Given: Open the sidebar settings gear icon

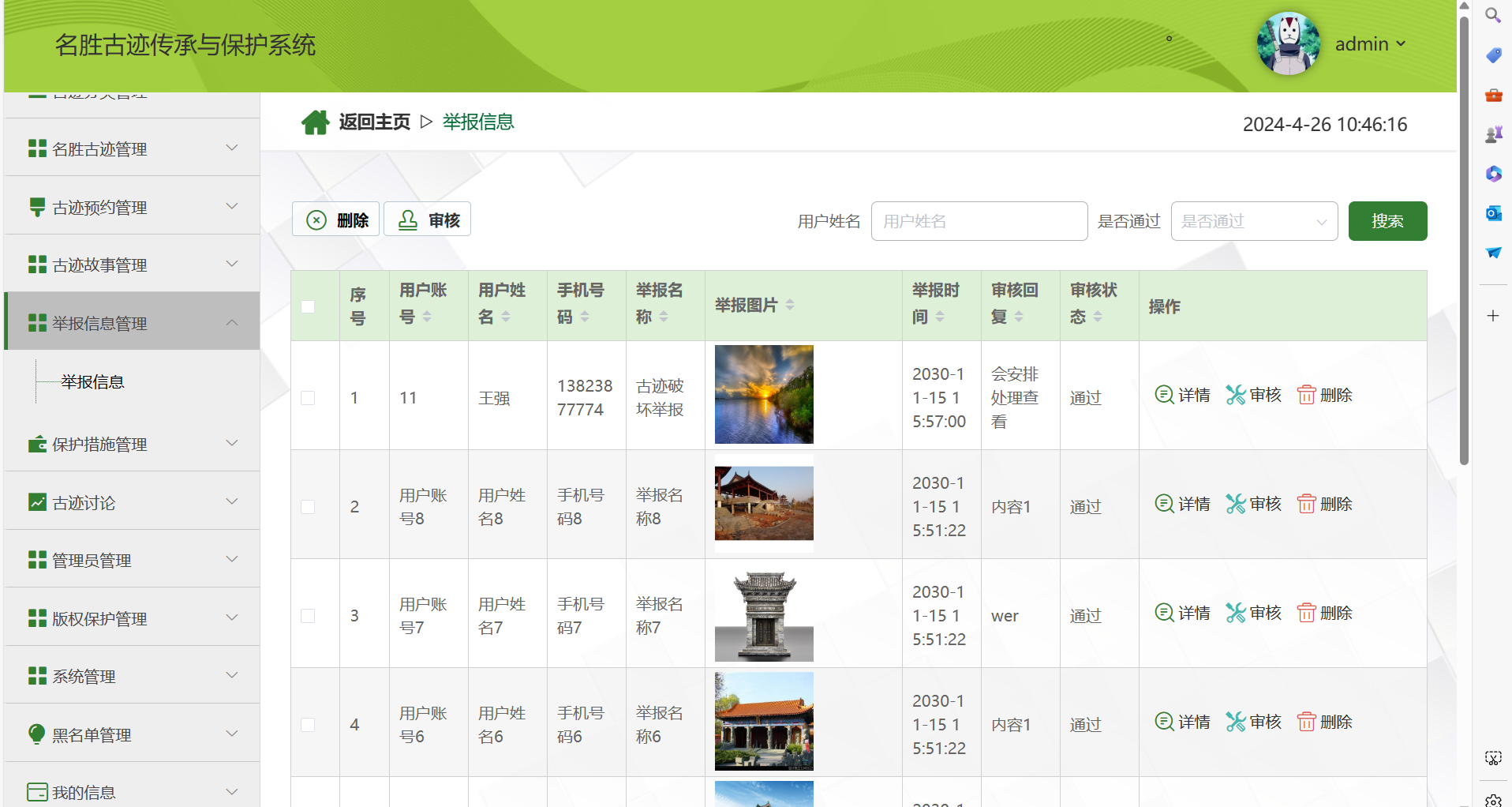Looking at the screenshot, I should point(1493,799).
